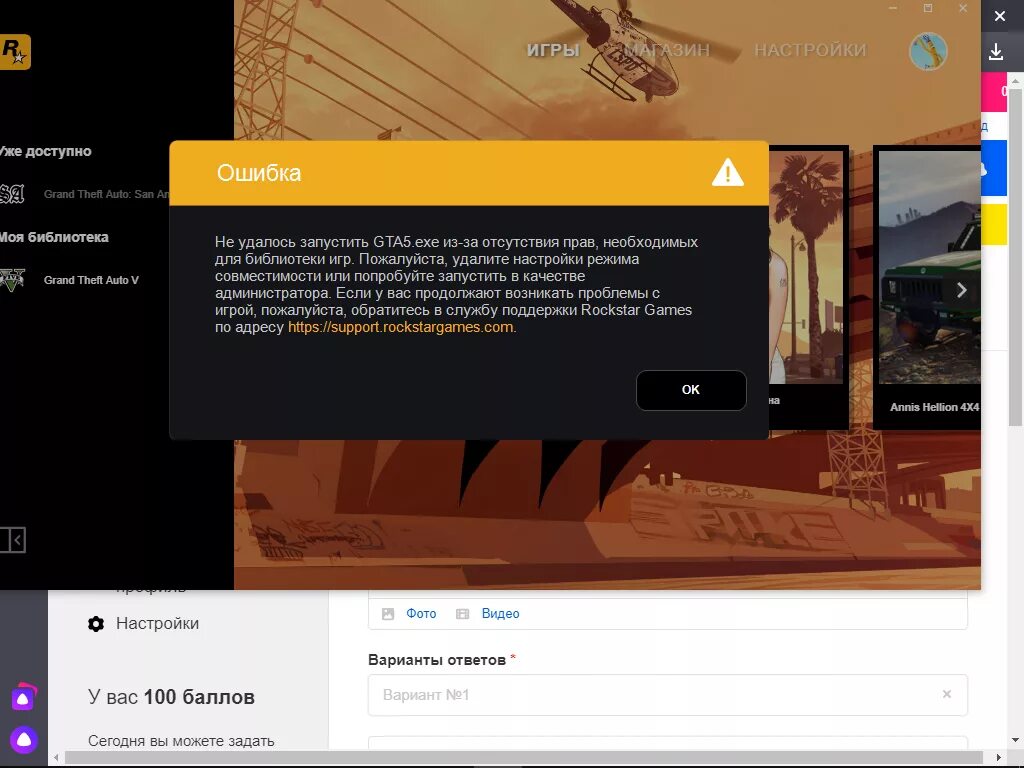1024x768 pixels.
Task: Click the 'Варианты ответов' label
Action: pyautogui.click(x=437, y=660)
